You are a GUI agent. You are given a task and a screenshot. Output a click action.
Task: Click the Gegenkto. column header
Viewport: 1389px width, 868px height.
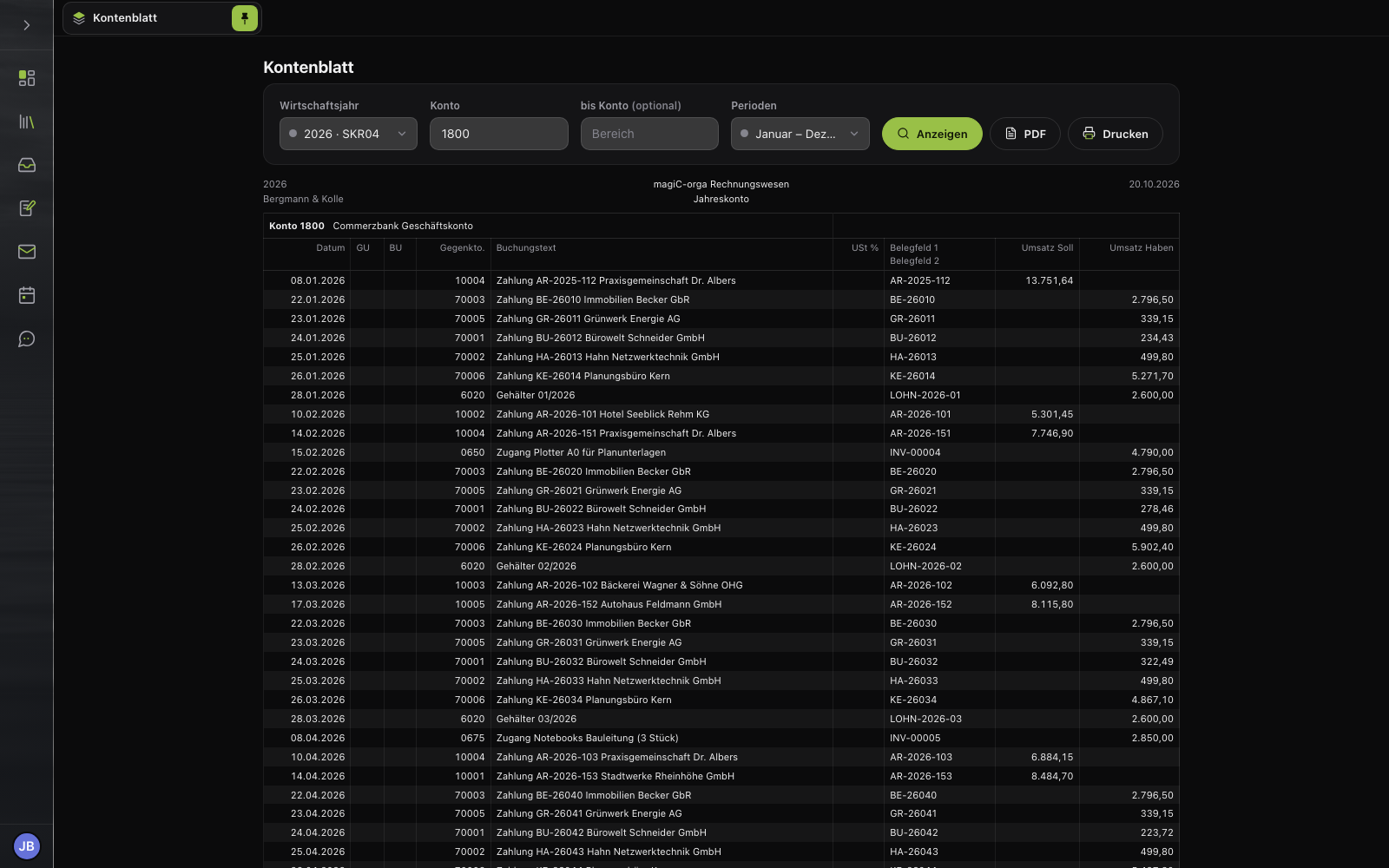click(x=462, y=248)
